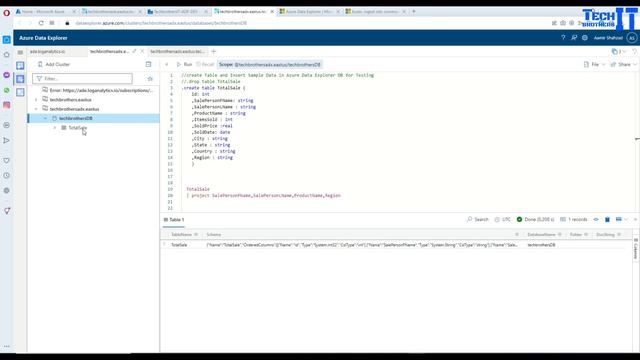The height and width of the screenshot is (360, 640).
Task: Open the Columns side panel in results
Action: 636,249
